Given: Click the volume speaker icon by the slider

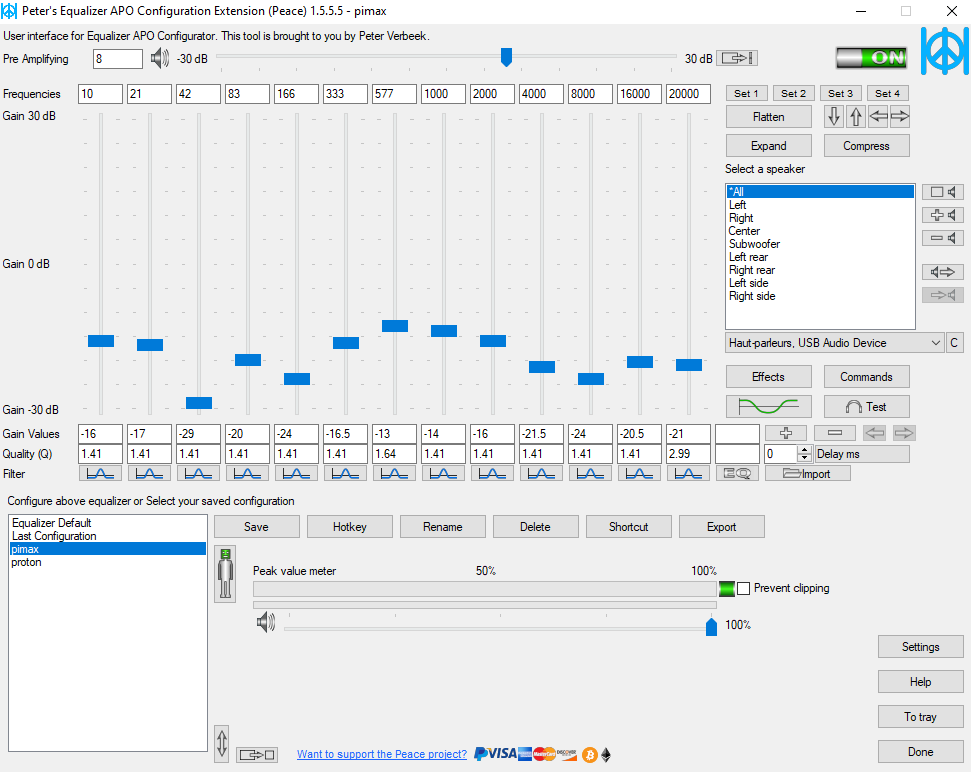Looking at the screenshot, I should [x=266, y=622].
